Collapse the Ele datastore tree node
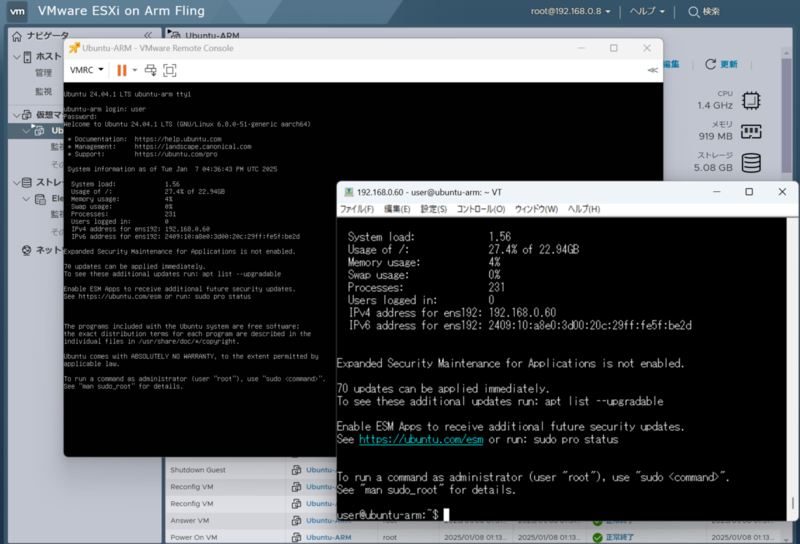The height and width of the screenshot is (544, 800). (x=26, y=199)
